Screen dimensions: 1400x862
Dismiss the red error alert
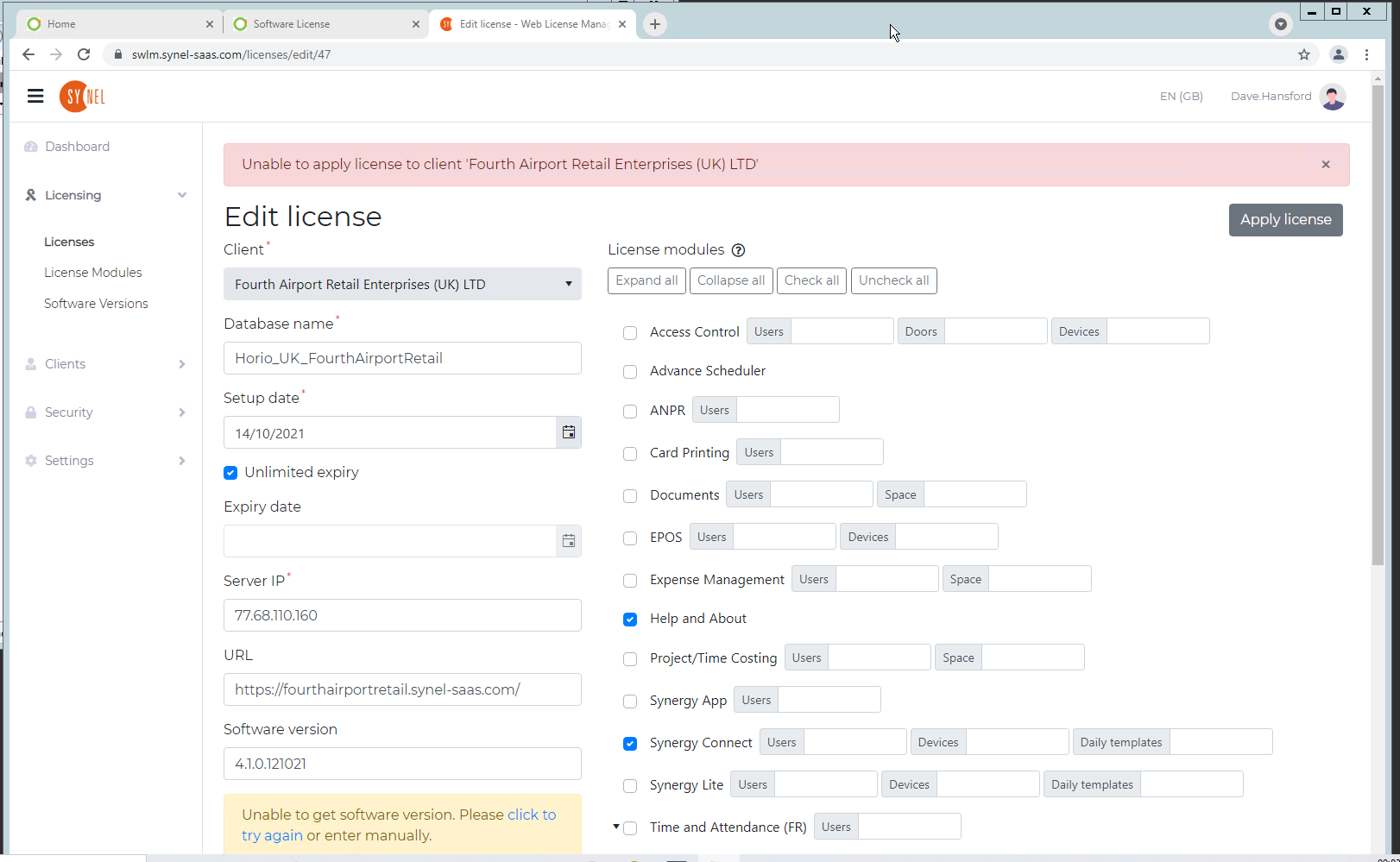click(1326, 165)
